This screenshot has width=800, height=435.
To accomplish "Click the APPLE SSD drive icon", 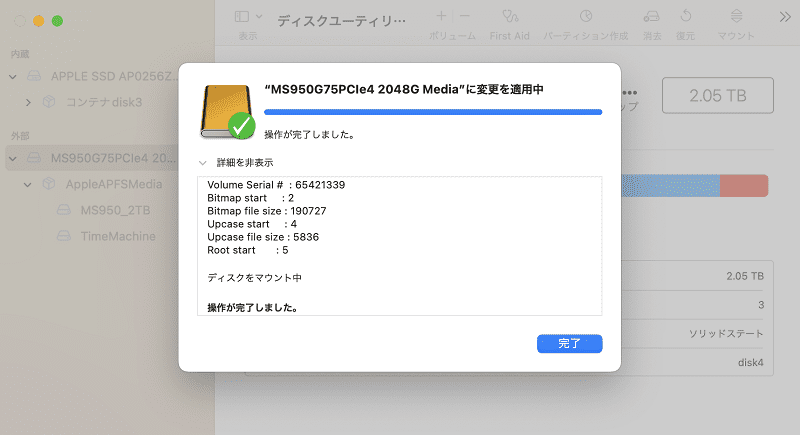I will click(x=34, y=76).
